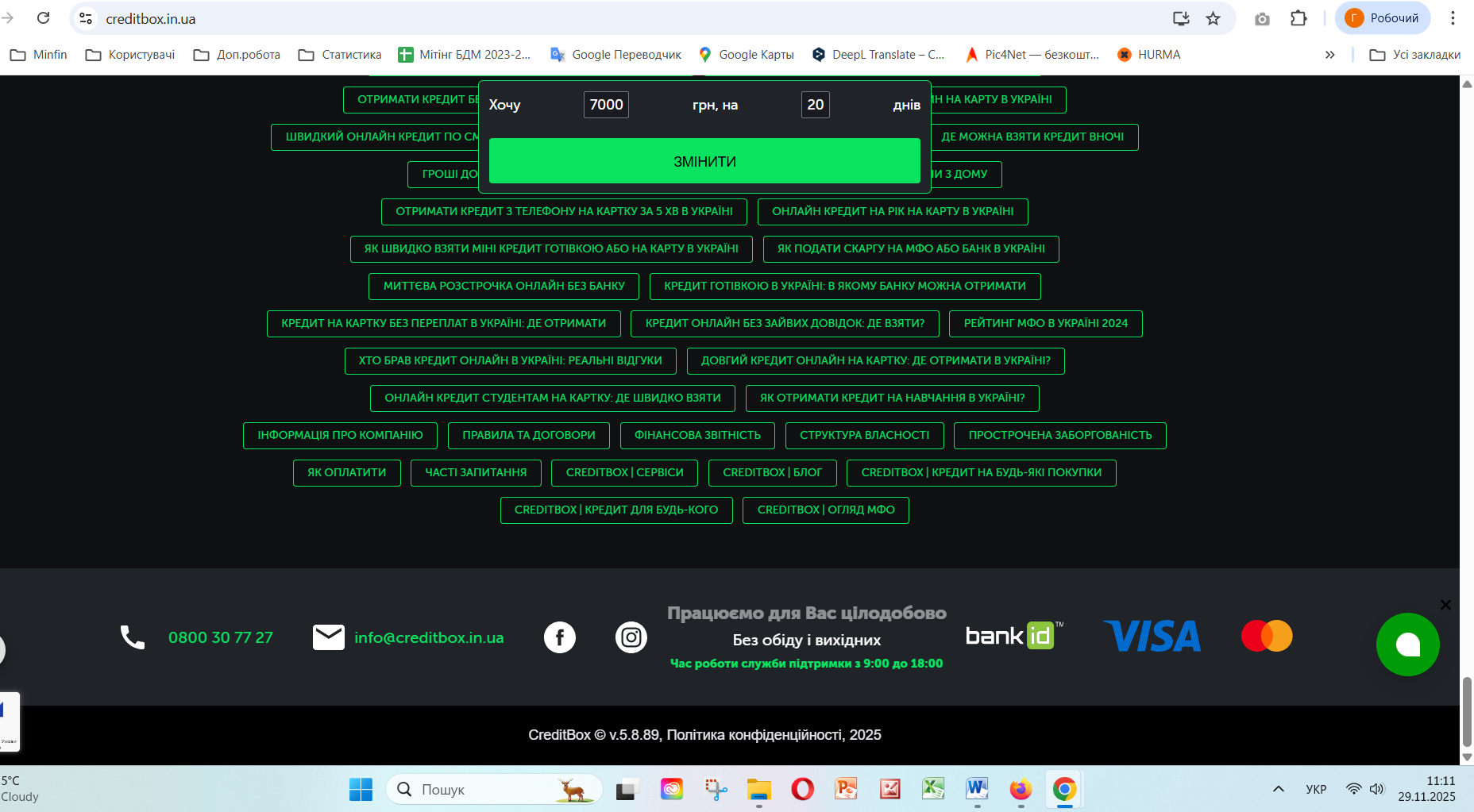Go to СТРУКТУРА ВЛАСНОСТІ
Screen dimensions: 1474x812
coord(865,436)
